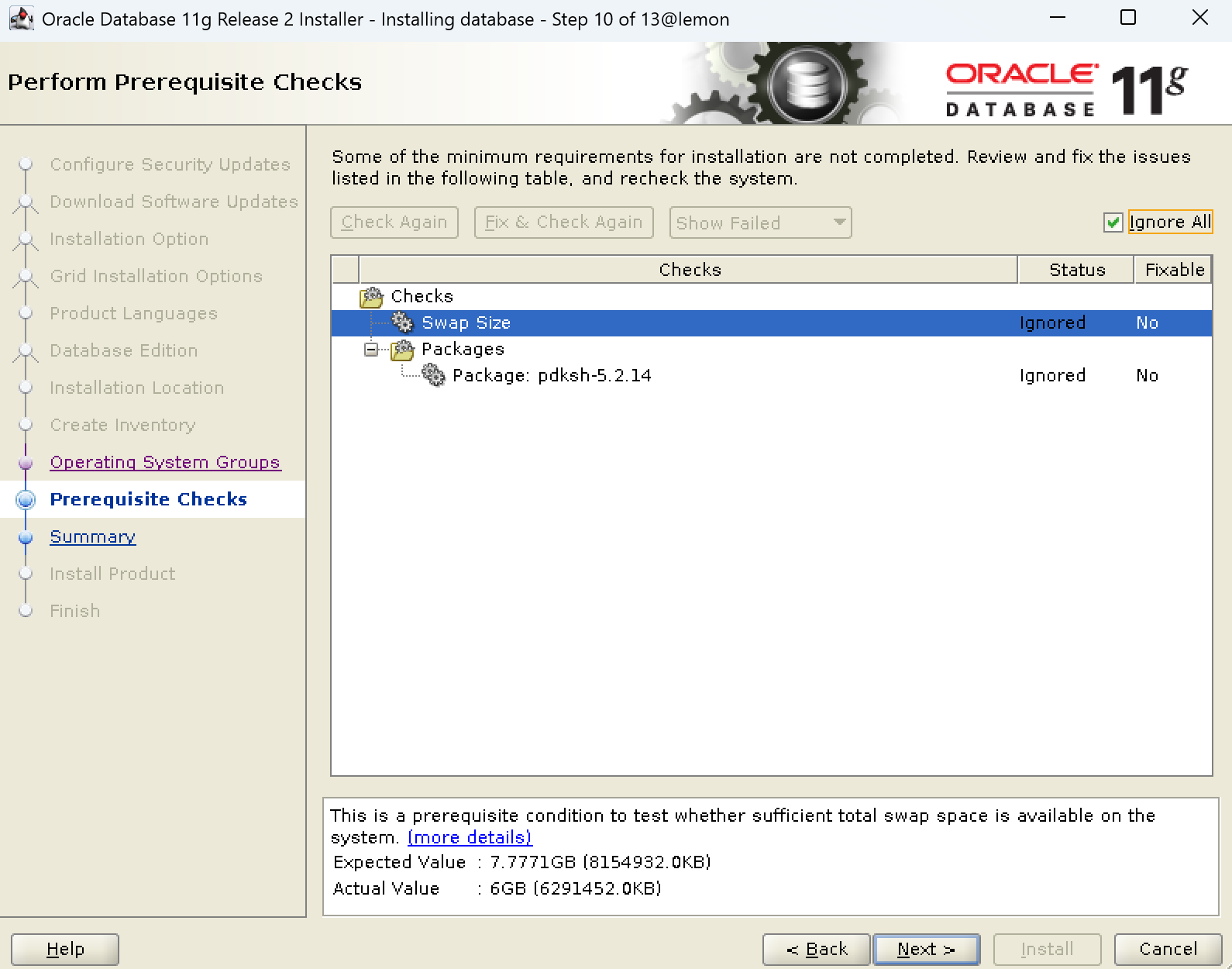Click the Summary step bullet

pyautogui.click(x=26, y=537)
